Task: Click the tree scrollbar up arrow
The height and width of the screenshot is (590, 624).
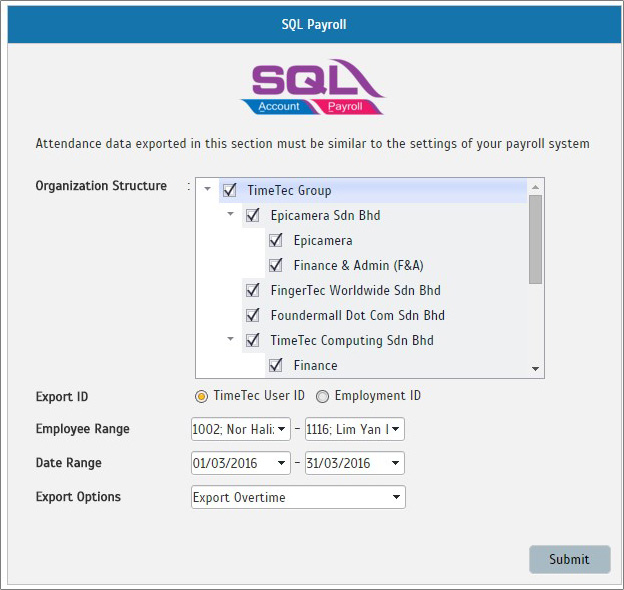Action: (535, 187)
